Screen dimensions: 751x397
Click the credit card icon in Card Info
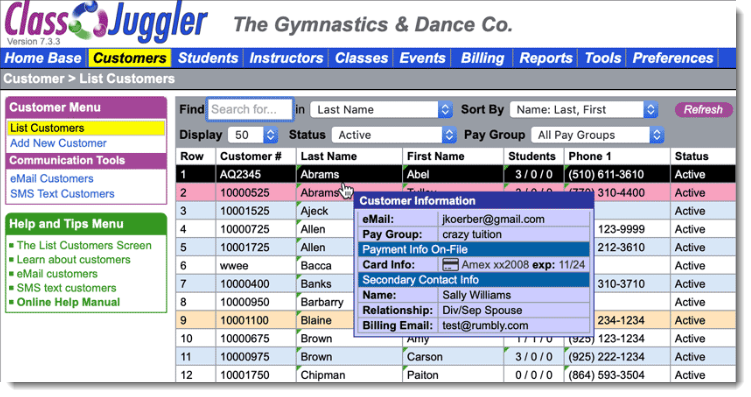450,265
